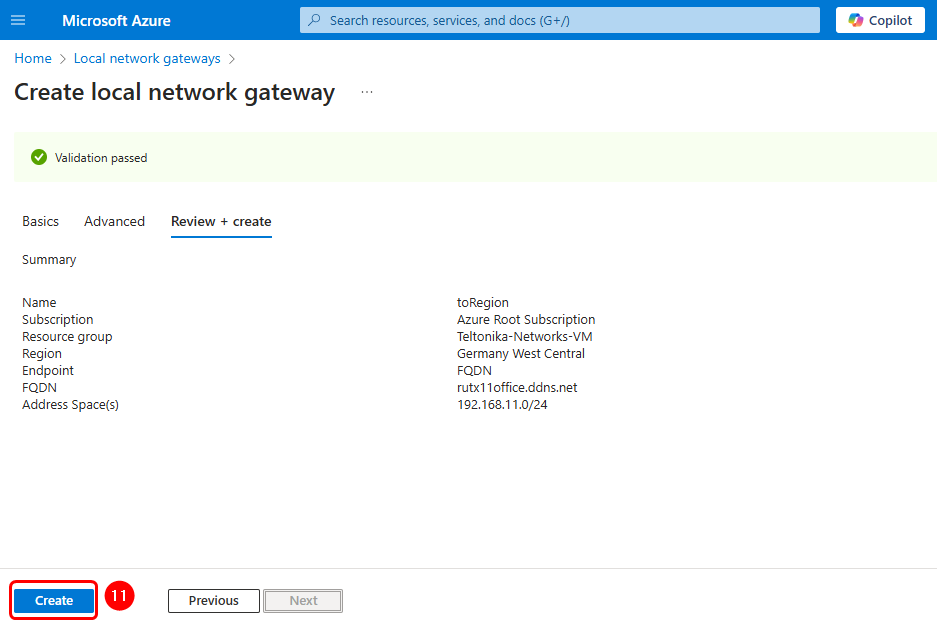
Task: Select the Review + create tab
Action: 221,221
